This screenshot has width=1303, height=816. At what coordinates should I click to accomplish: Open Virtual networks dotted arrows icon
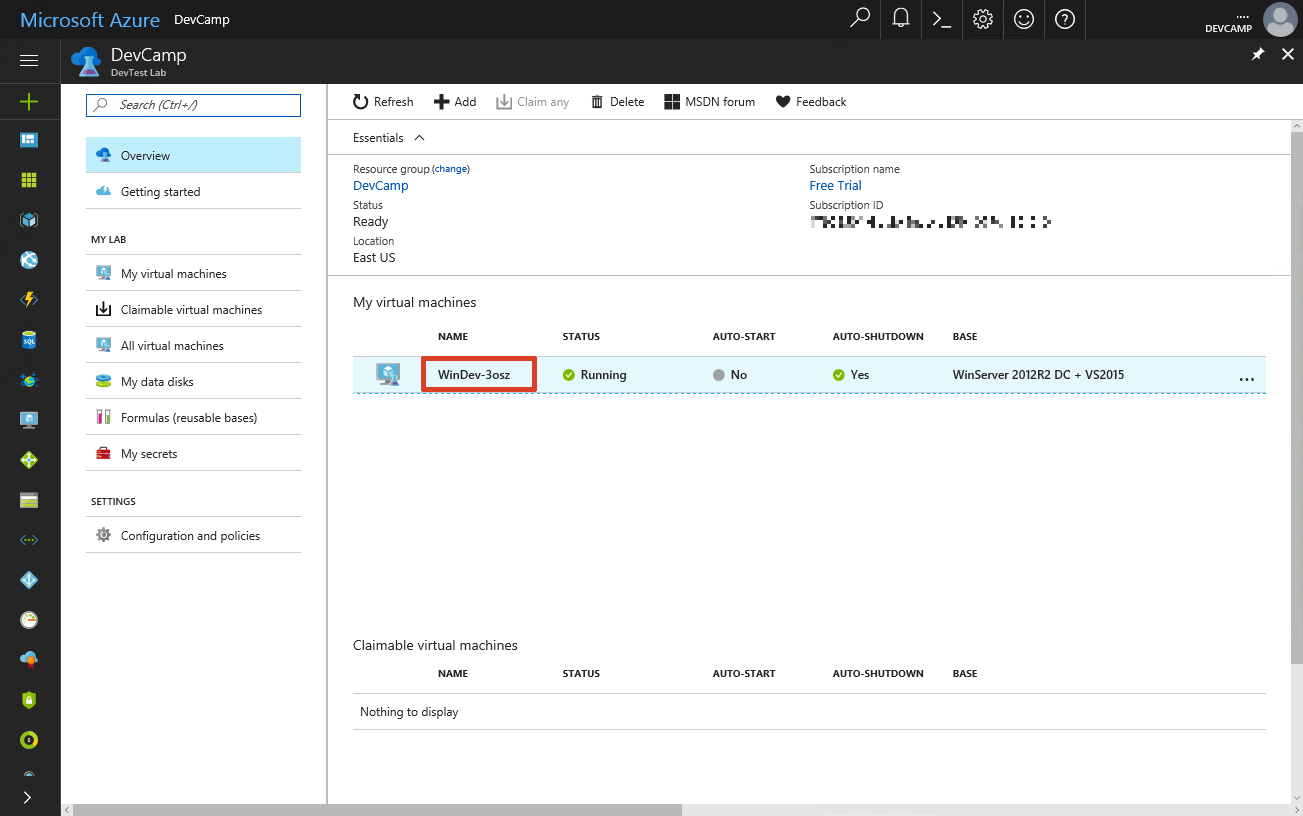coord(29,540)
